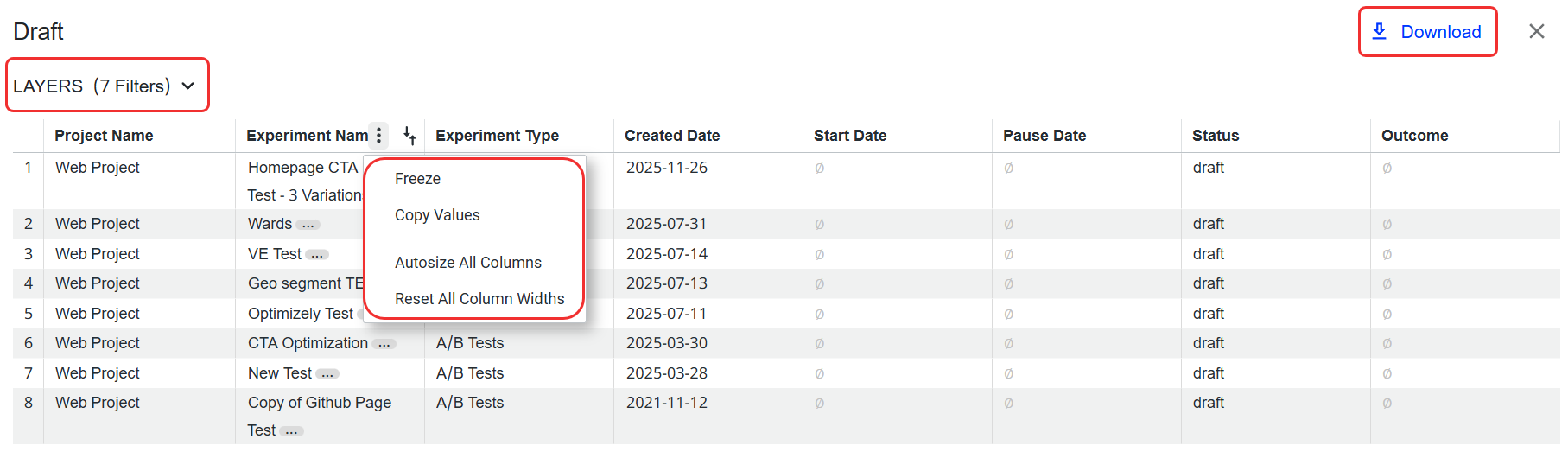
Task: Choose Reset All Column Widths
Action: pos(479,299)
